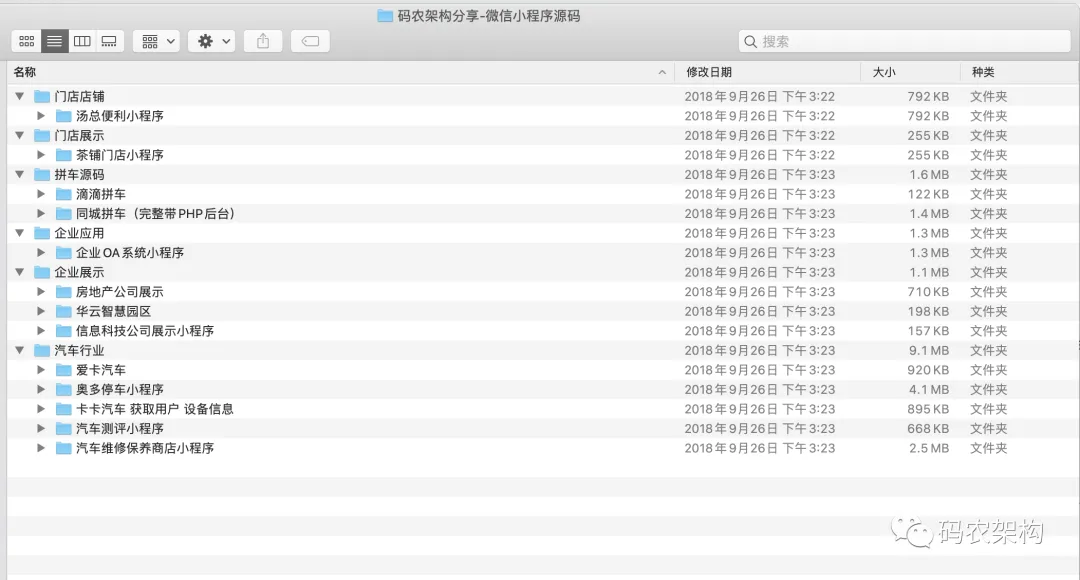Select the 拼车源码 folder icon

click(x=42, y=174)
